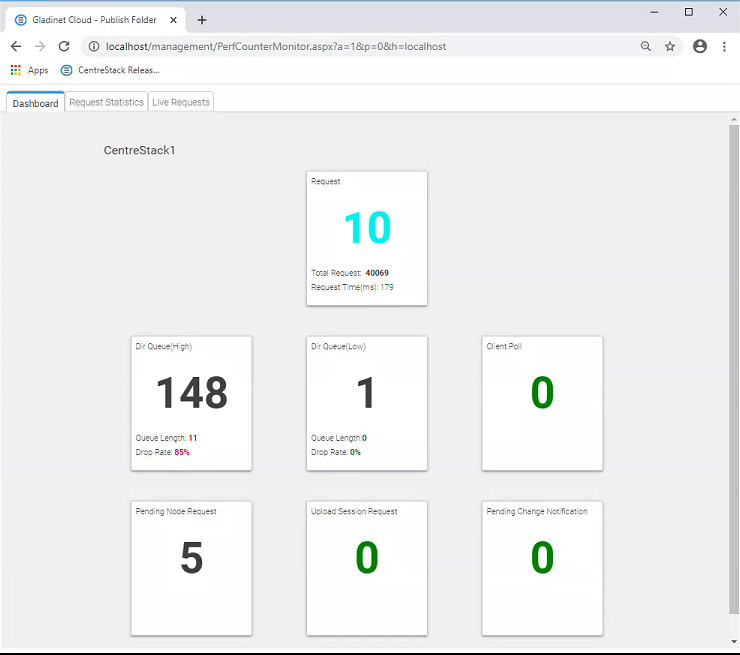
Task: Click the page vertical scrollbar
Action: click(x=734, y=369)
